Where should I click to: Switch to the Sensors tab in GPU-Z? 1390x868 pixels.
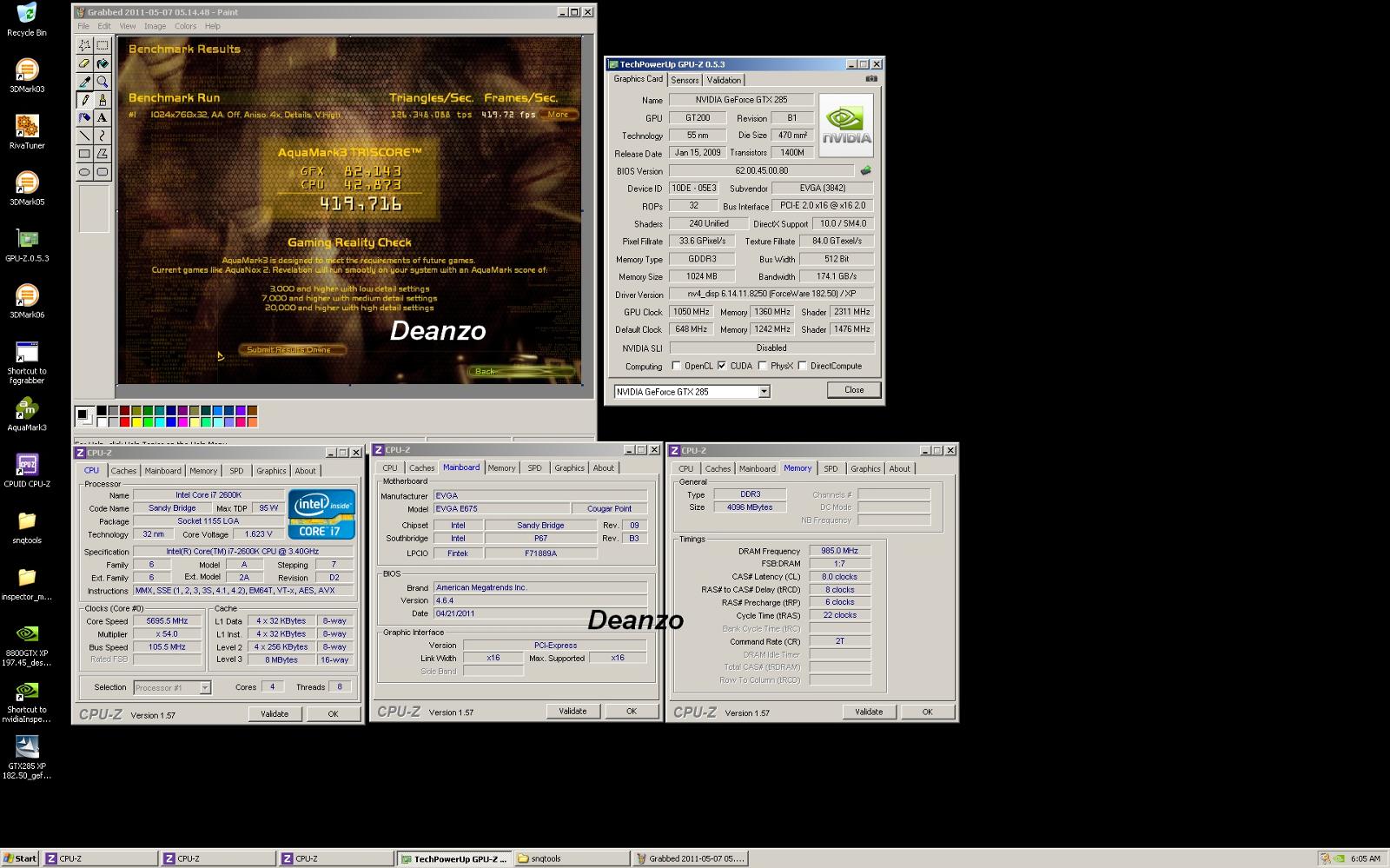(685, 80)
